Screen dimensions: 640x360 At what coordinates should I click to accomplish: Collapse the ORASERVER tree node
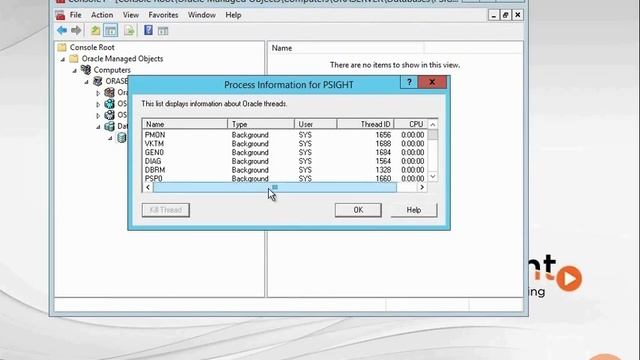87,82
